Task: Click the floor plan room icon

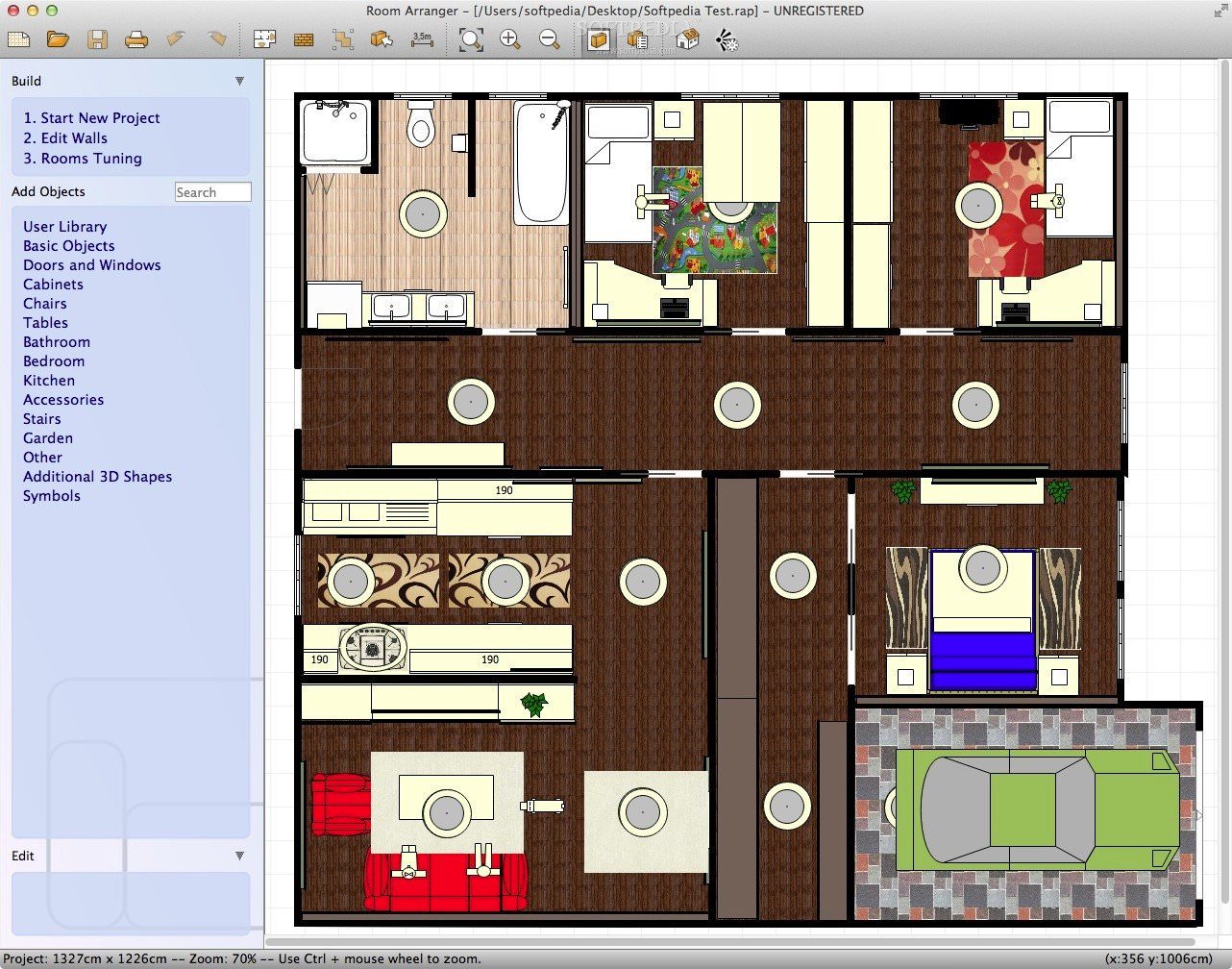Action: tap(264, 39)
